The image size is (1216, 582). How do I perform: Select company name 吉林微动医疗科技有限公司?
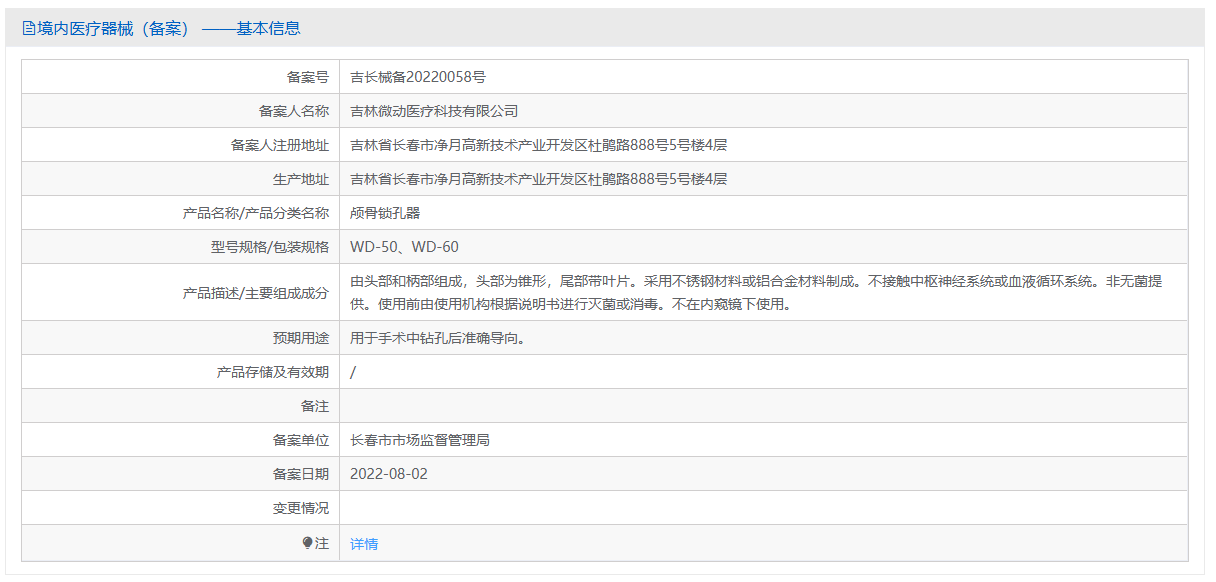(434, 111)
